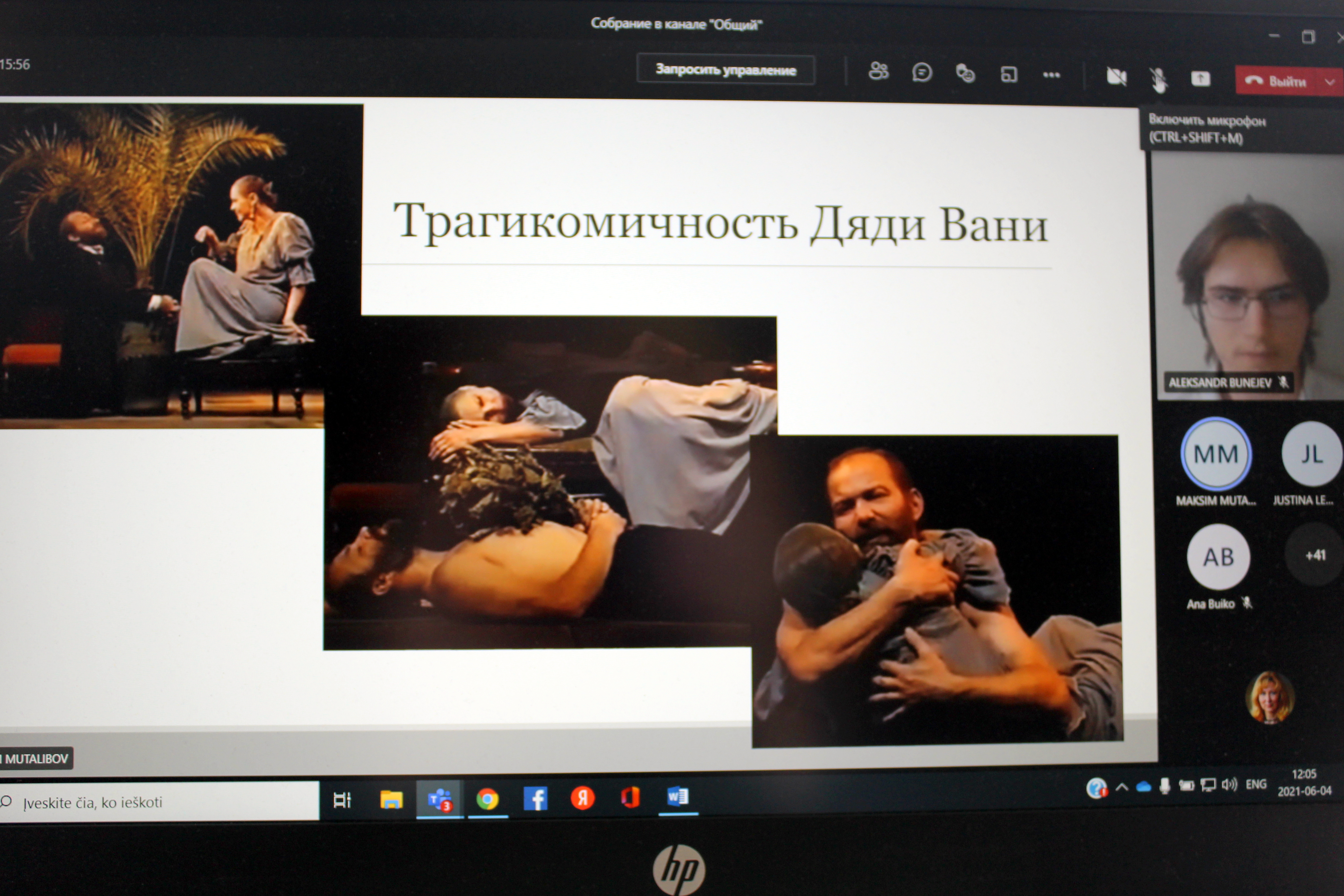
Task: Click the lying actors photo on slide
Action: click(537, 483)
